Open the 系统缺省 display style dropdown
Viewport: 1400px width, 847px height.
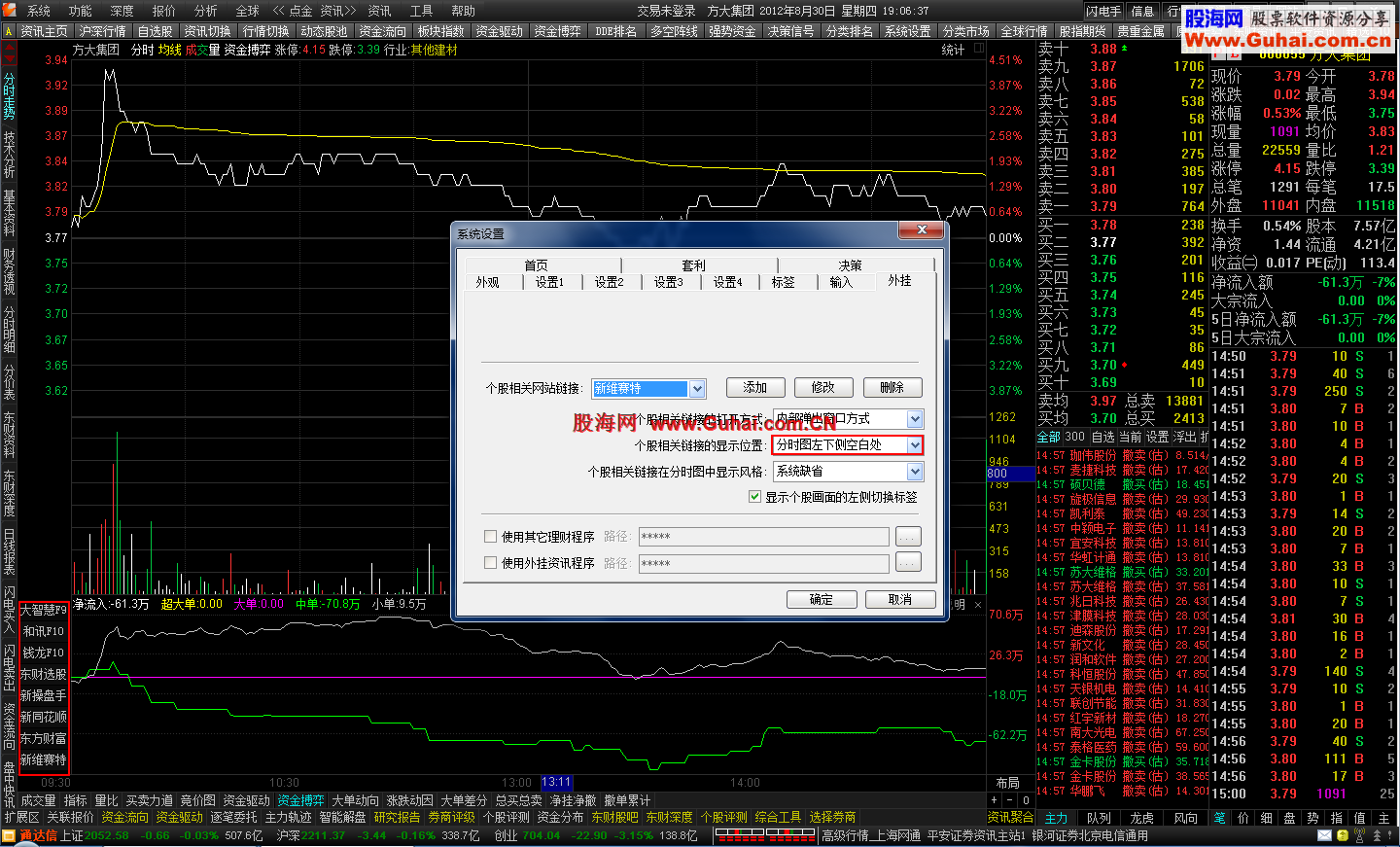(915, 472)
